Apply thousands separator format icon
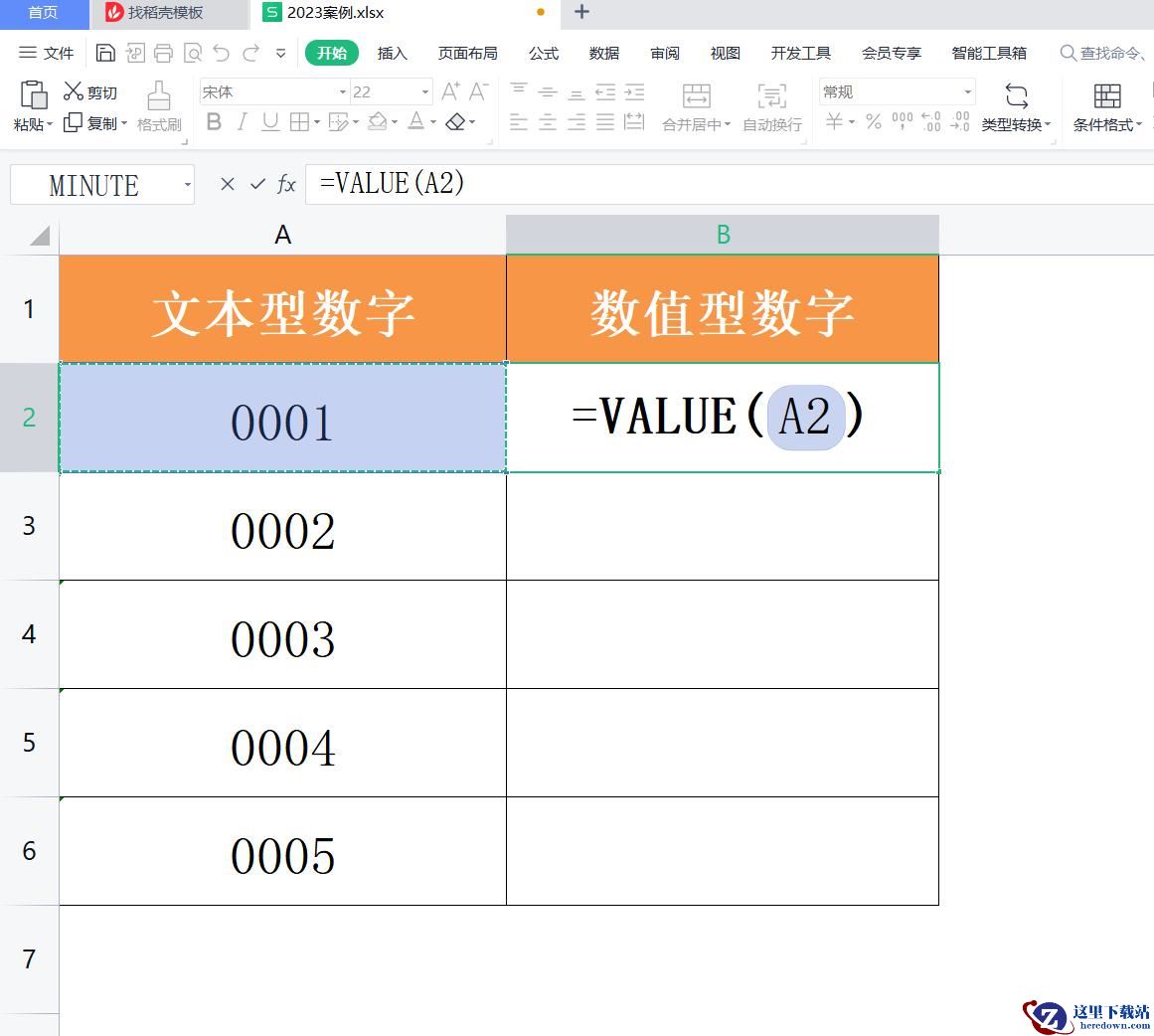 (x=903, y=121)
